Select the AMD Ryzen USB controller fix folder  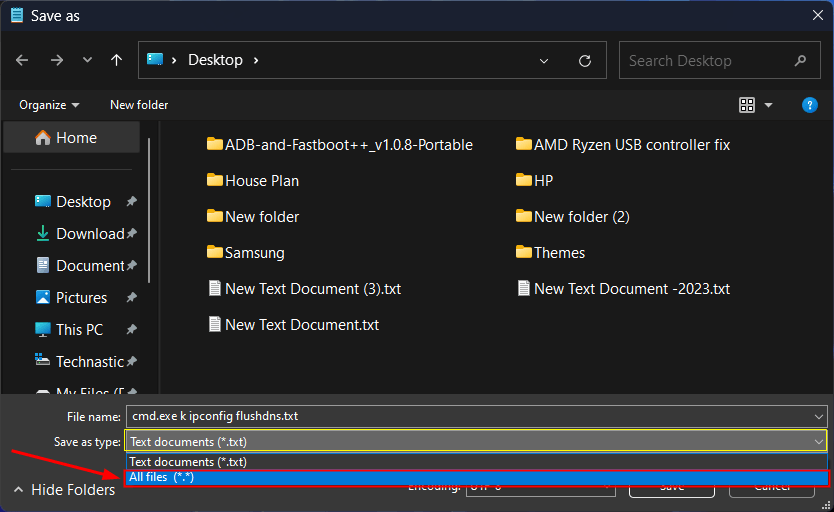(623, 145)
